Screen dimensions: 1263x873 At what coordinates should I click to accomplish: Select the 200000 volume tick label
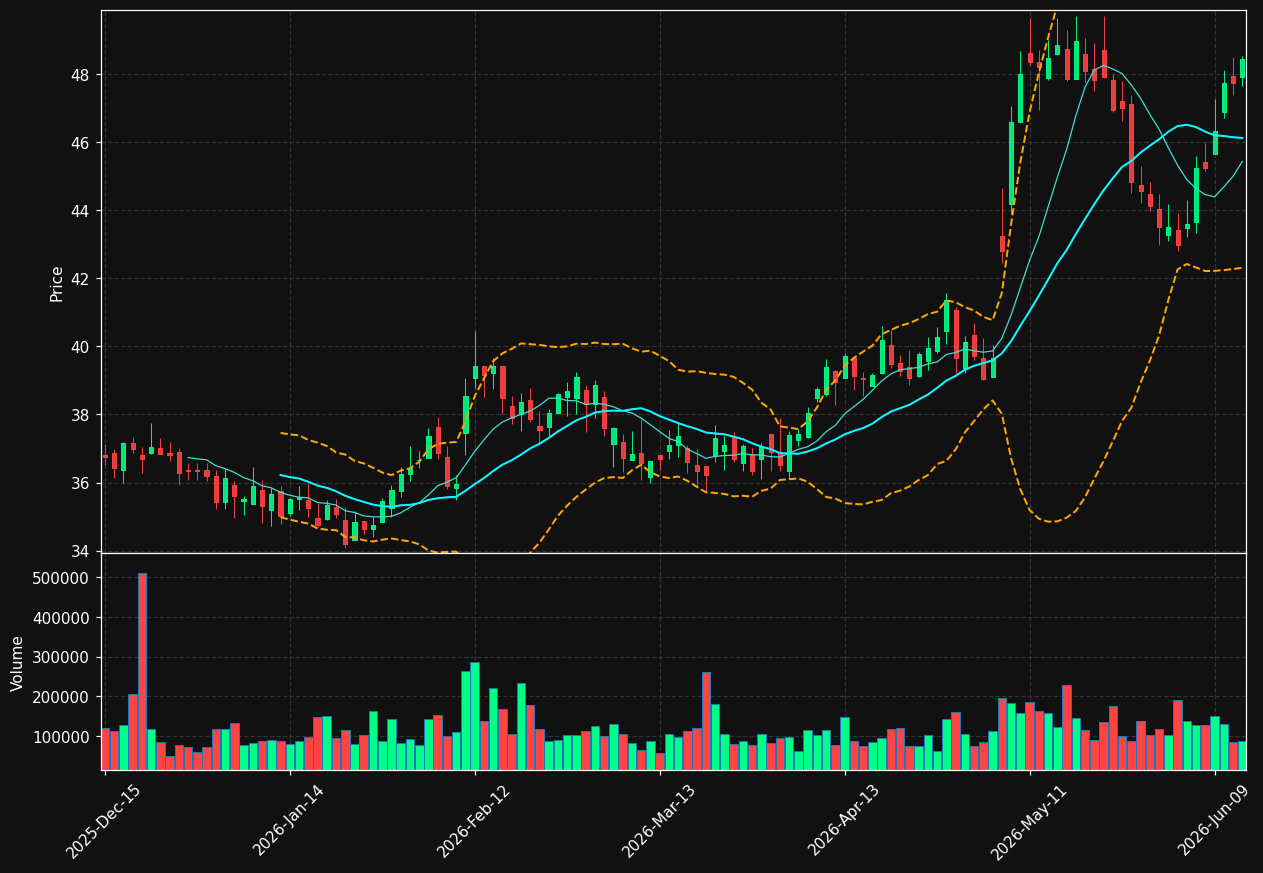pyautogui.click(x=62, y=697)
